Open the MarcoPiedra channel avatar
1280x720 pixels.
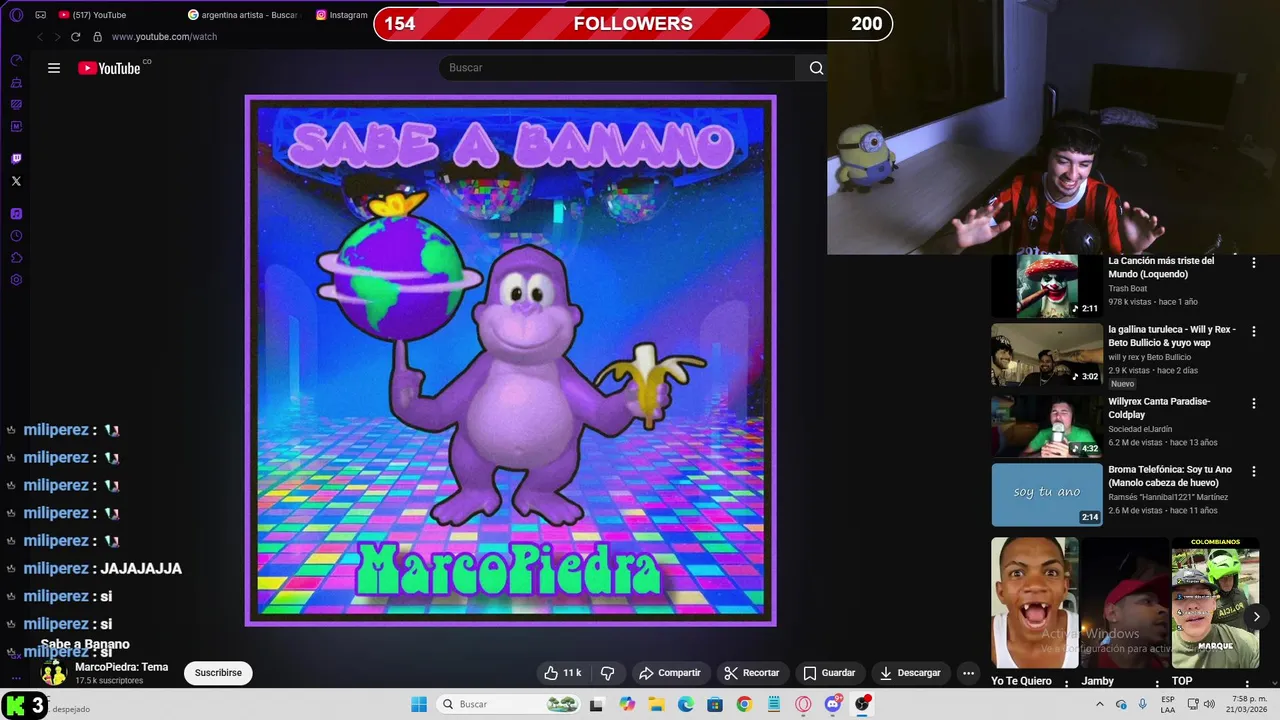coord(53,673)
